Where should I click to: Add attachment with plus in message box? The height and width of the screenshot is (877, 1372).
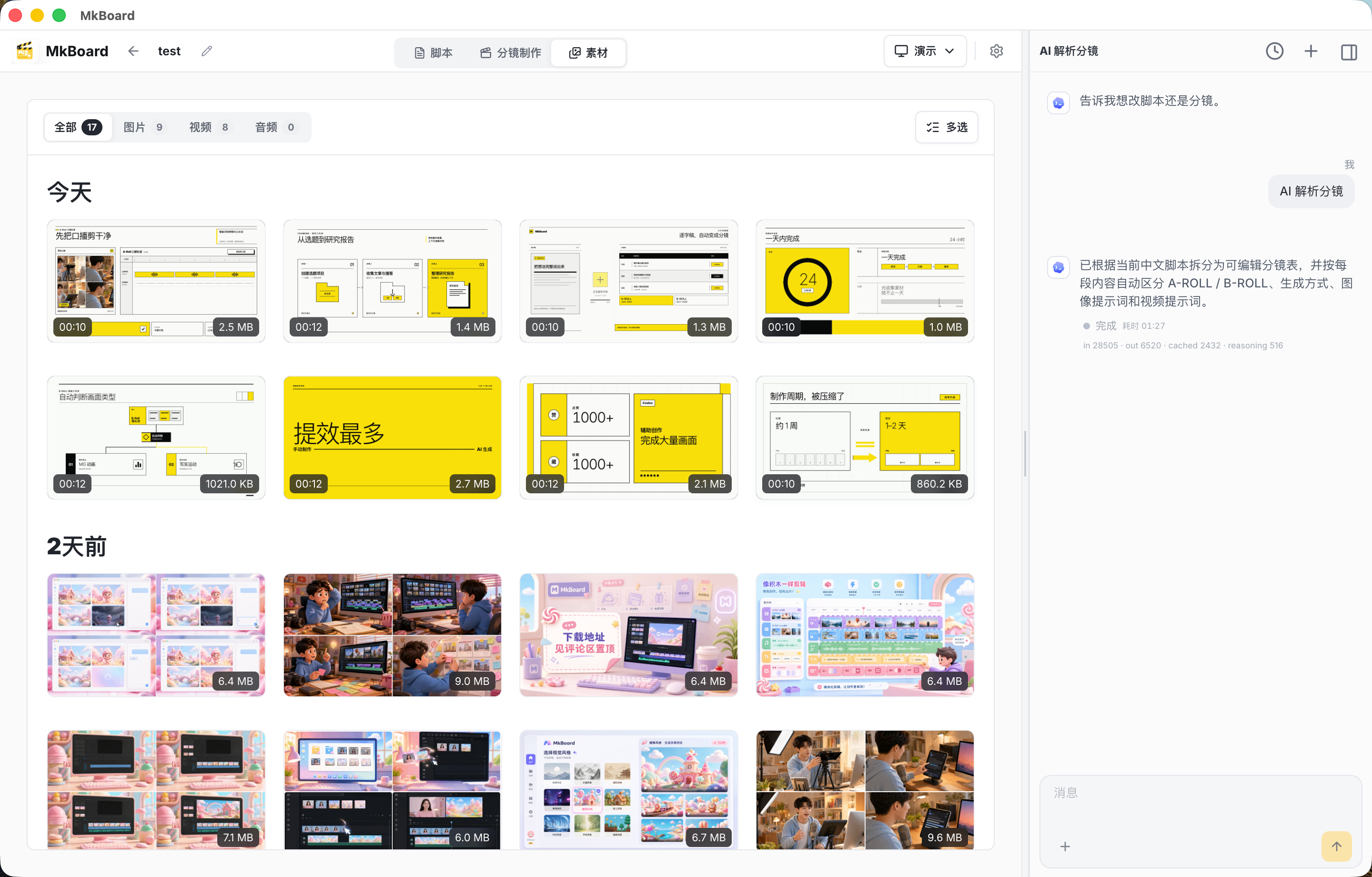[1065, 847]
